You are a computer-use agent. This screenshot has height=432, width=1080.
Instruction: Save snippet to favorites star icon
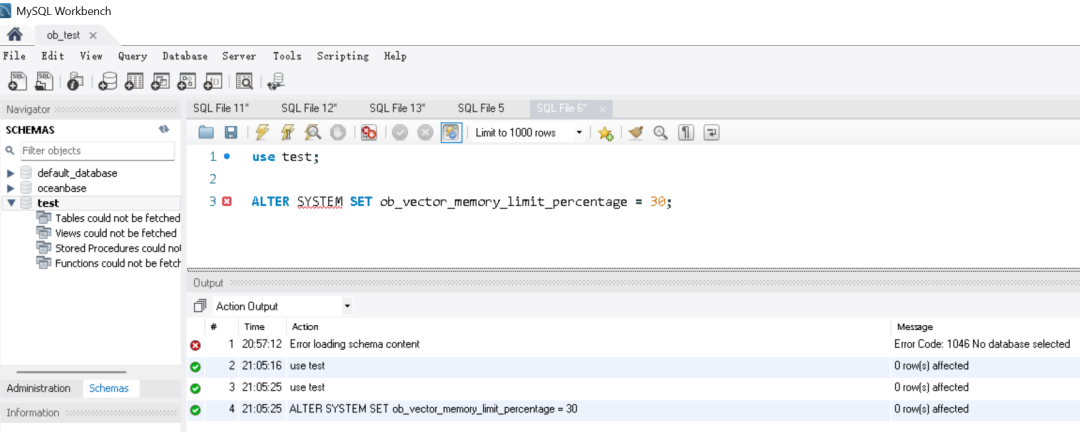(x=605, y=133)
